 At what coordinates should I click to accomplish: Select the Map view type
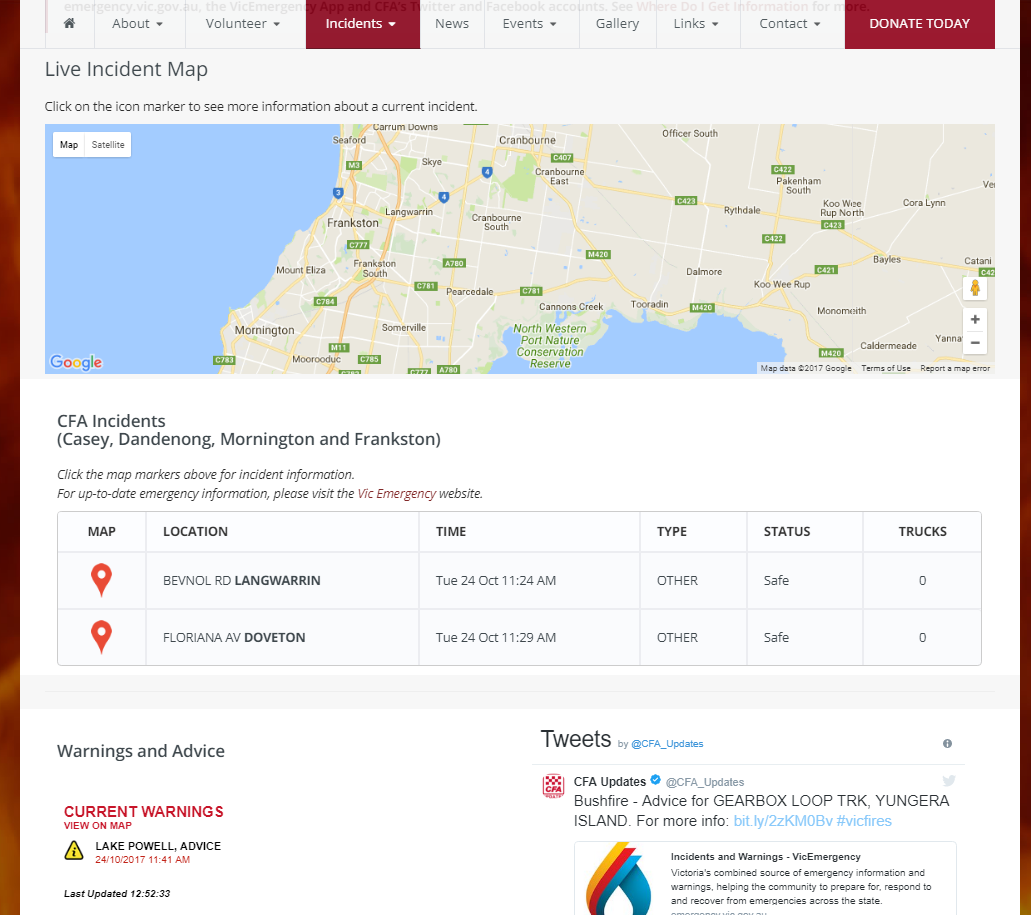pos(69,145)
